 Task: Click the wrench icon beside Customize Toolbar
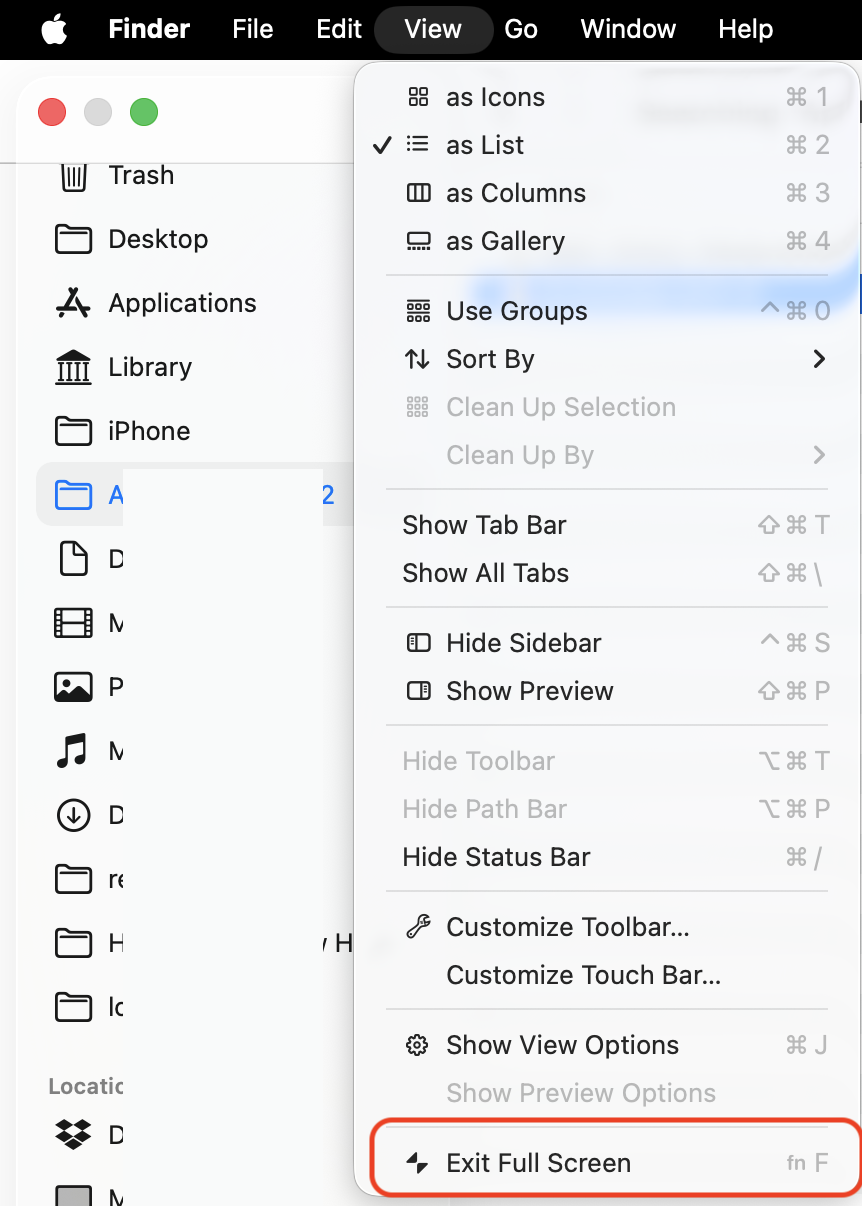(x=418, y=927)
